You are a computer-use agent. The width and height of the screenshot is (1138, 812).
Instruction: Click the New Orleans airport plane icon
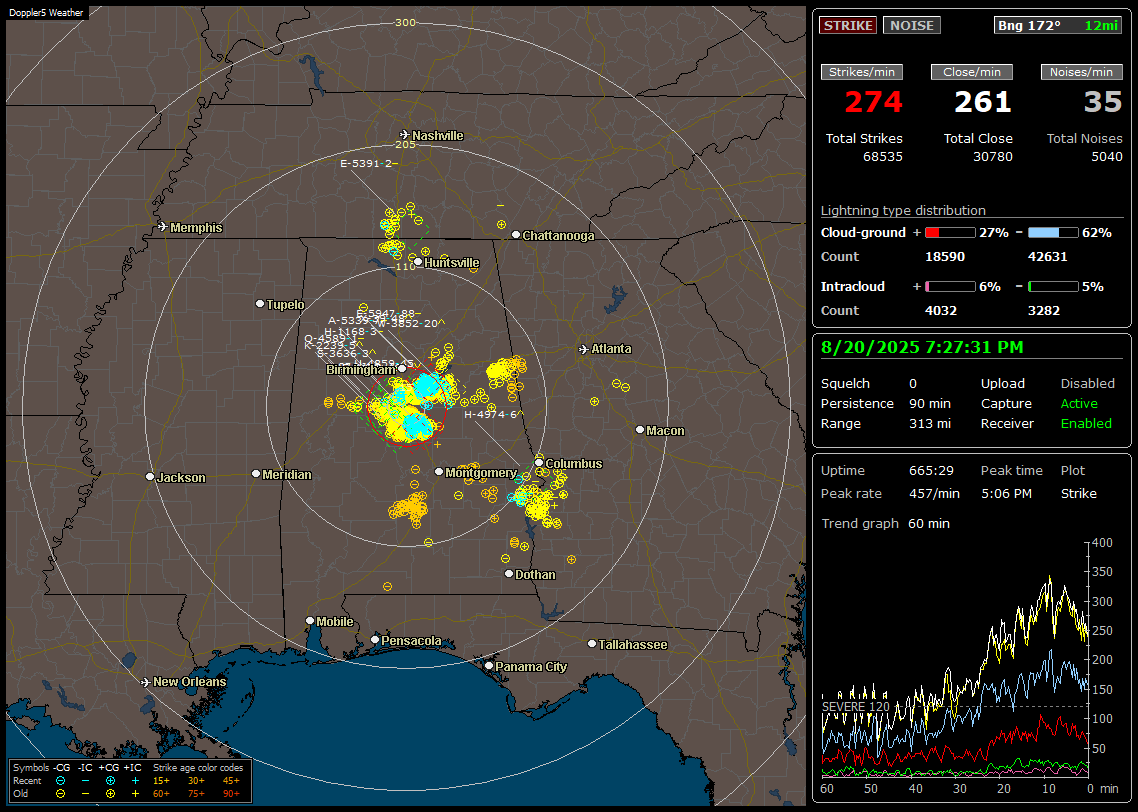coord(146,682)
